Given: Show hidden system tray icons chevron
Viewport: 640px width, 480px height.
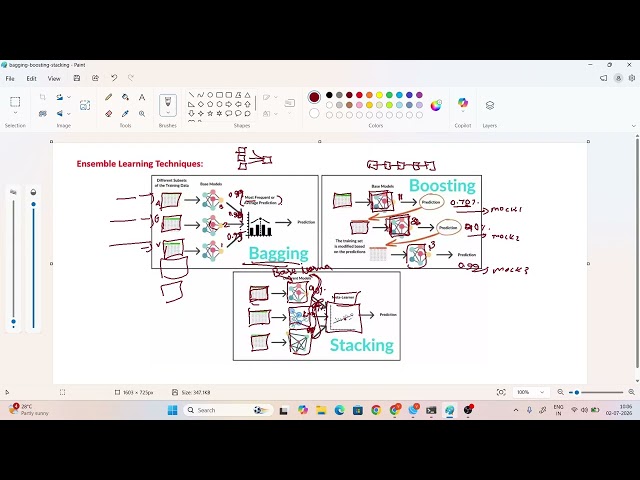Looking at the screenshot, I should pos(516,410).
